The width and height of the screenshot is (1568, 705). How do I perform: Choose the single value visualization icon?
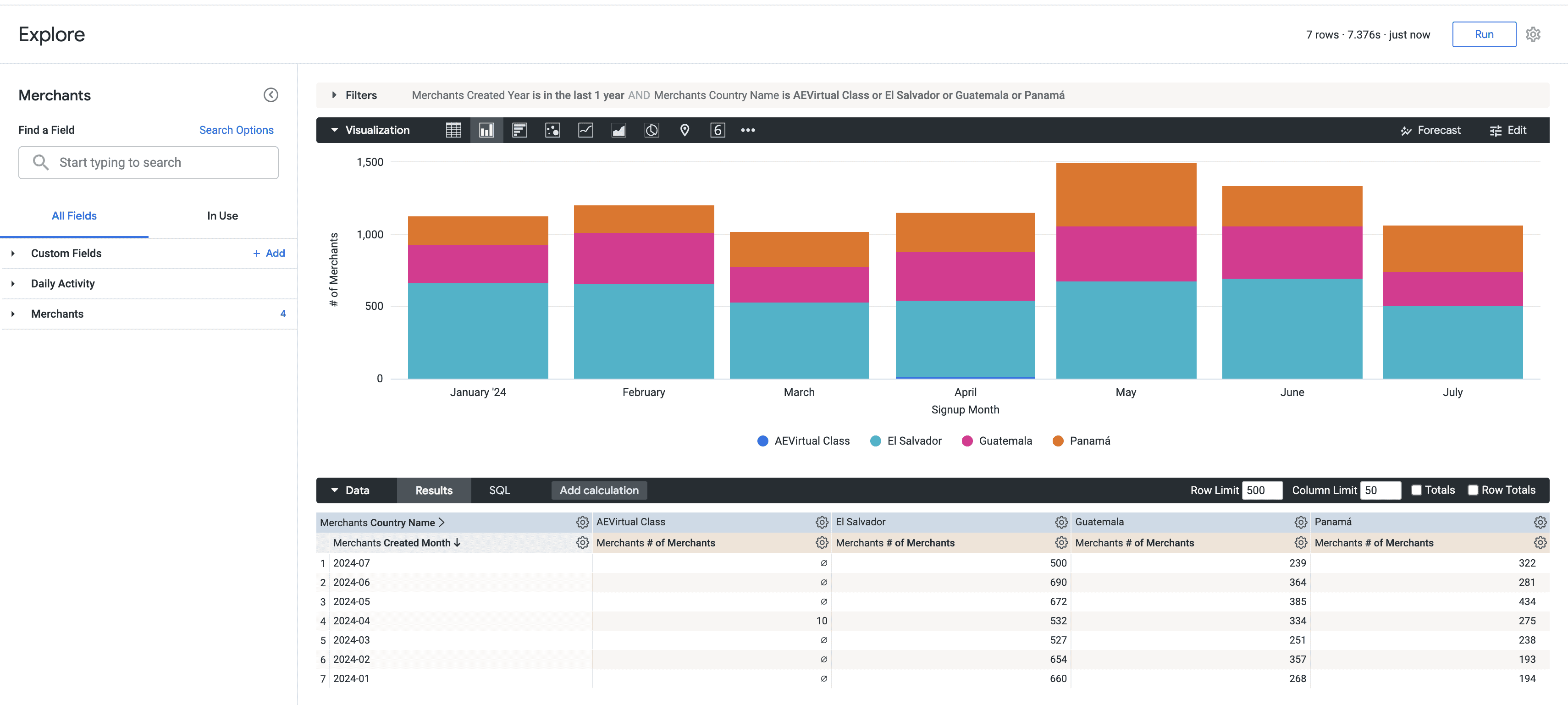[x=717, y=130]
